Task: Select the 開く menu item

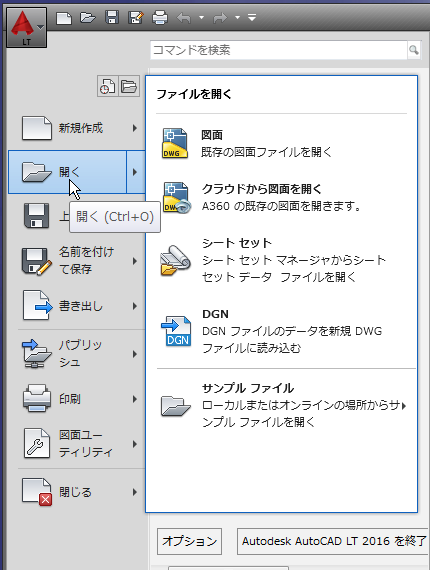Action: [67, 172]
